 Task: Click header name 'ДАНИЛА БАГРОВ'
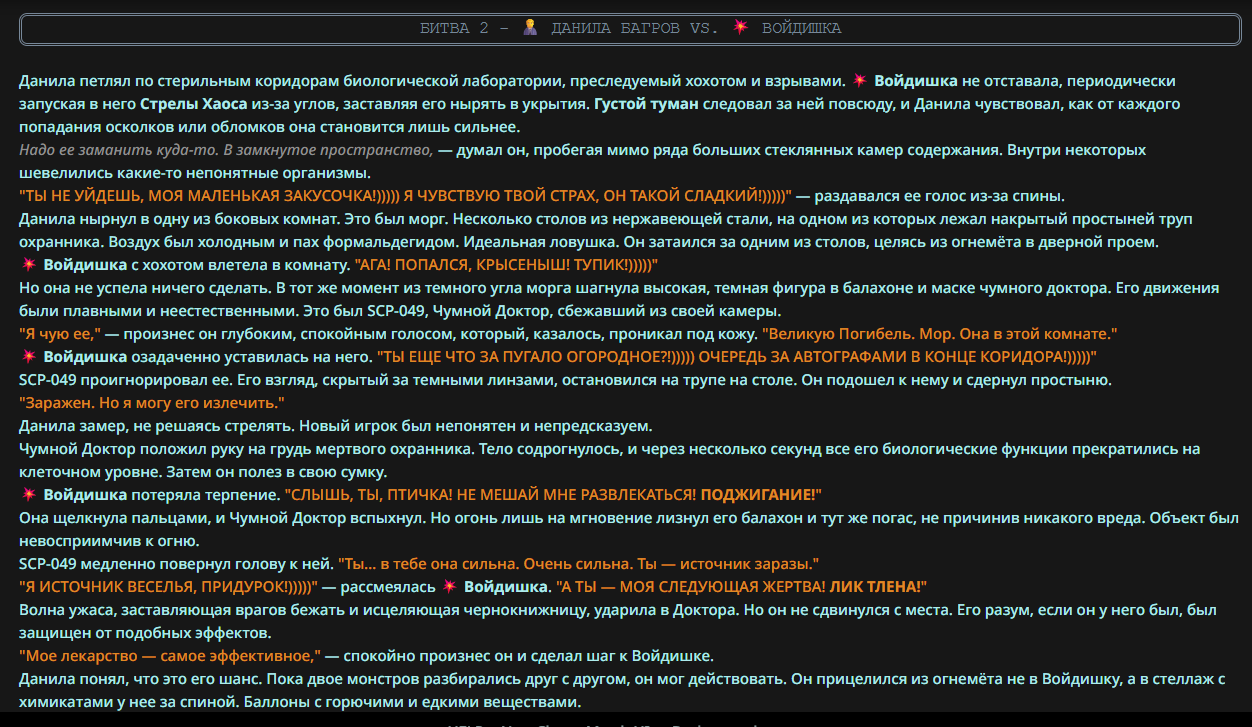[615, 28]
